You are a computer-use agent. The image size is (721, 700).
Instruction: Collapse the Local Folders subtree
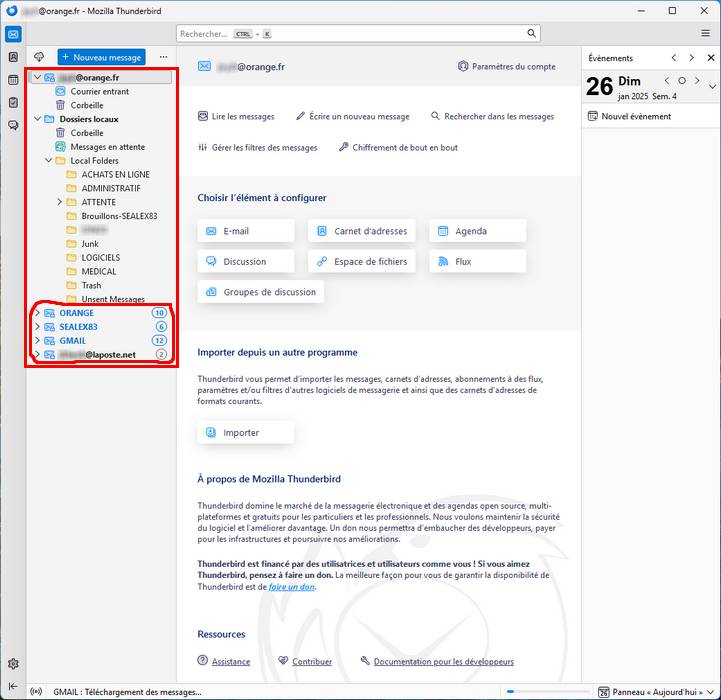coord(49,160)
